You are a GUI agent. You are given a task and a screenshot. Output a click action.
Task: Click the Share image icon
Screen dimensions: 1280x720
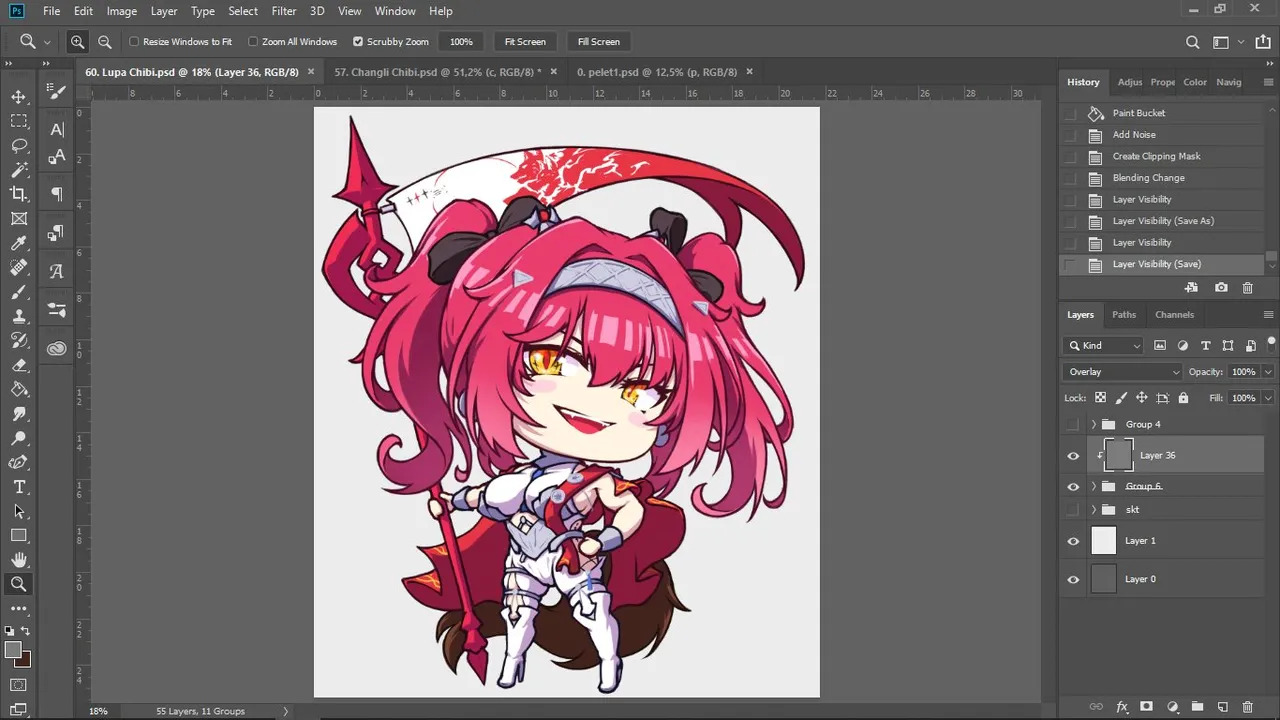(x=1263, y=42)
